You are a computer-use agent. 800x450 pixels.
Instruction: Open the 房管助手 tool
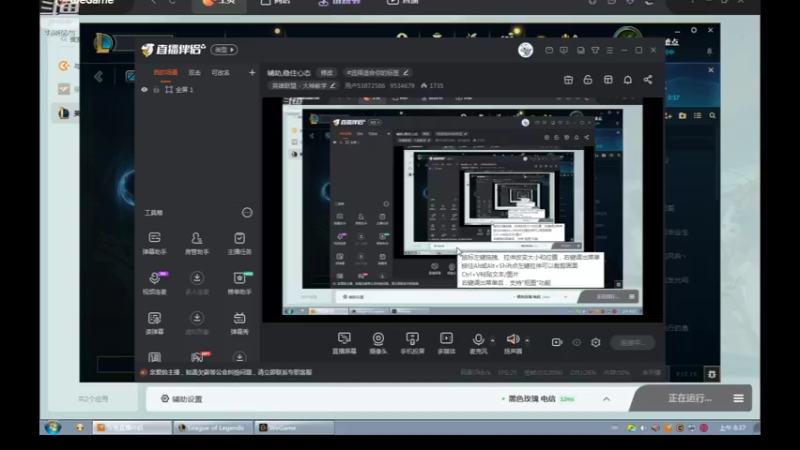tap(196, 243)
